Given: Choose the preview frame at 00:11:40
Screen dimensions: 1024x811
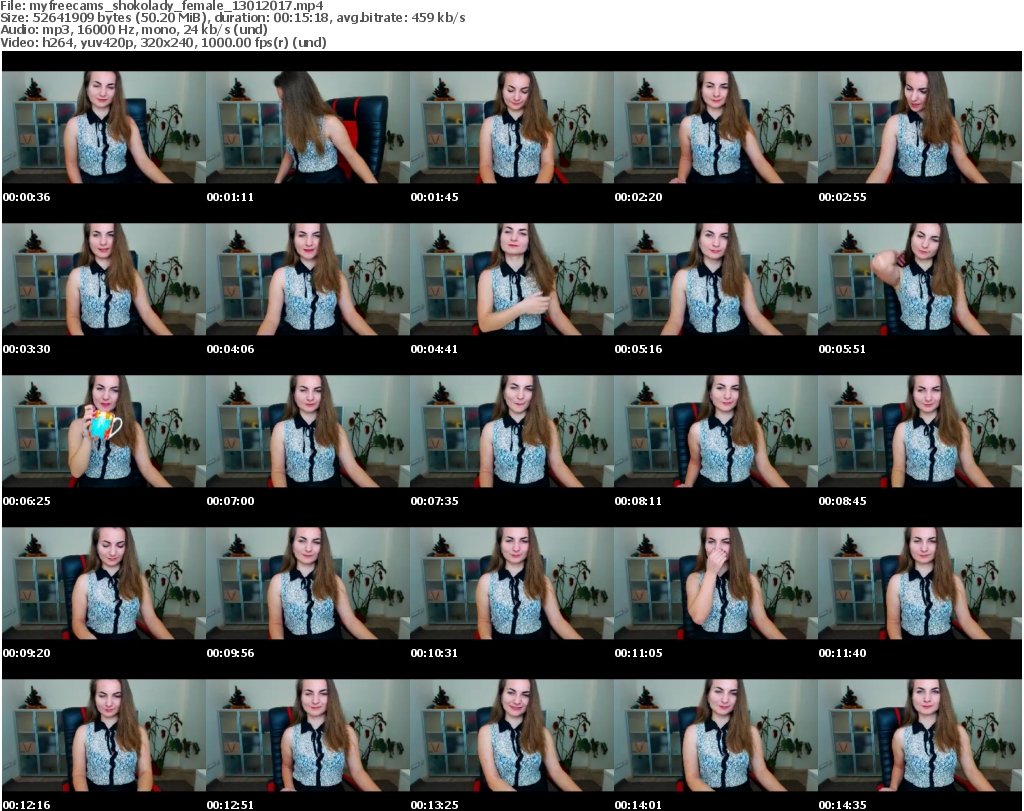Looking at the screenshot, I should [920, 584].
